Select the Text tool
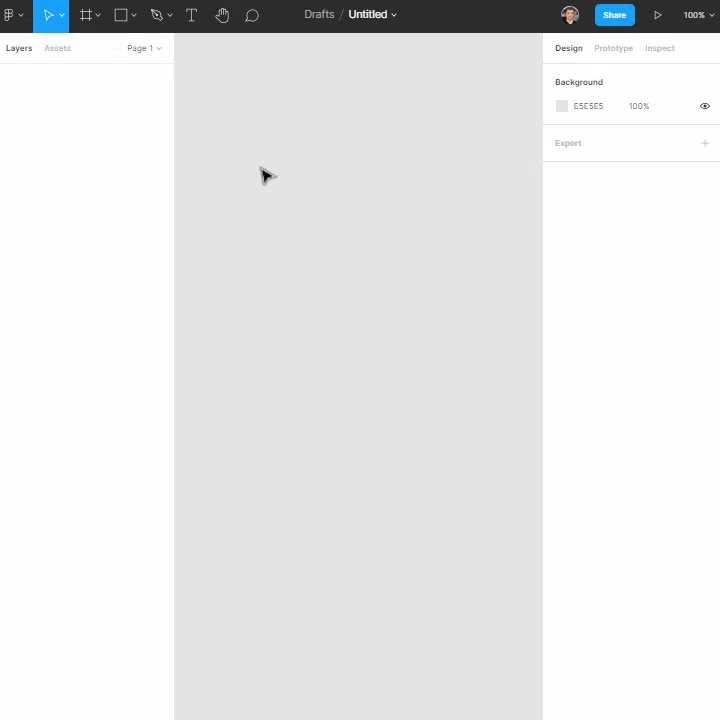The image size is (720, 720). (x=191, y=15)
